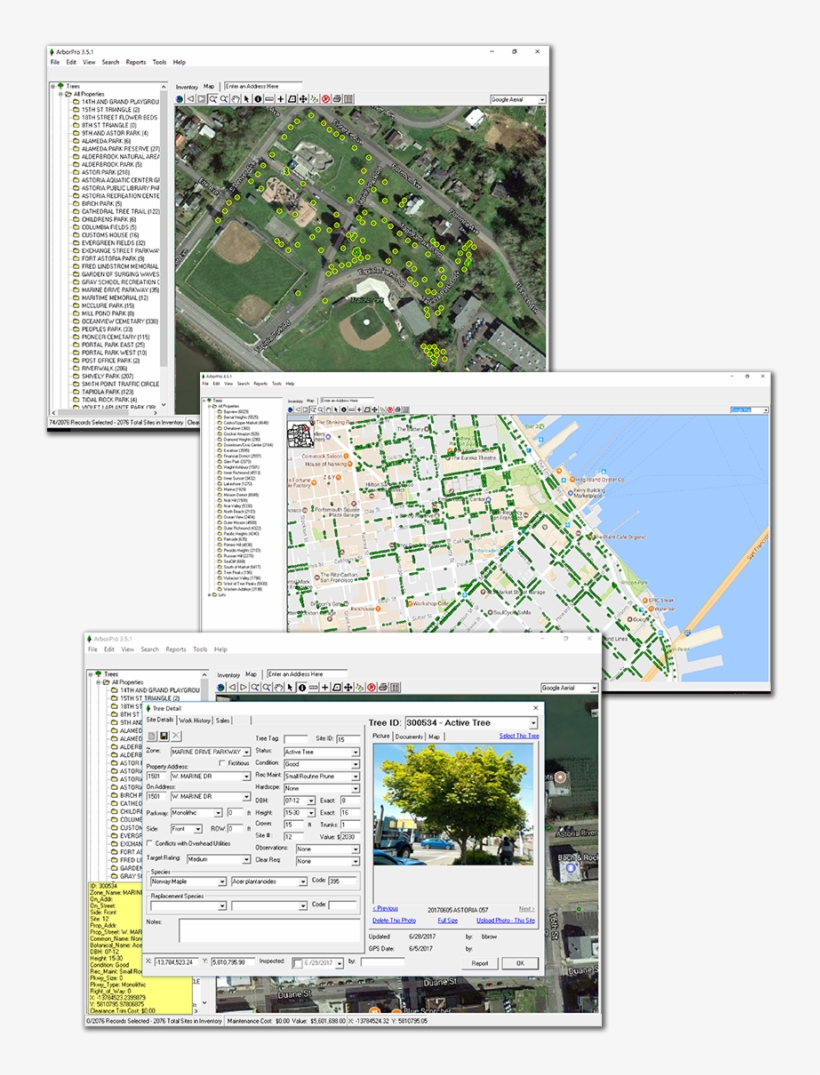Switch to the Work History tab
The height and width of the screenshot is (1075, 820).
pyautogui.click(x=195, y=720)
